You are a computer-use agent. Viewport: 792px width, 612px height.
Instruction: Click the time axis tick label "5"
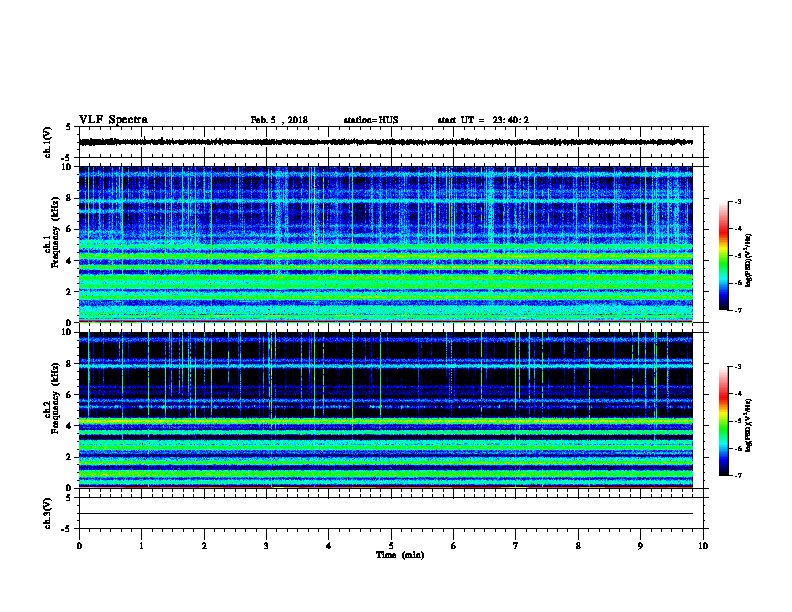point(391,546)
